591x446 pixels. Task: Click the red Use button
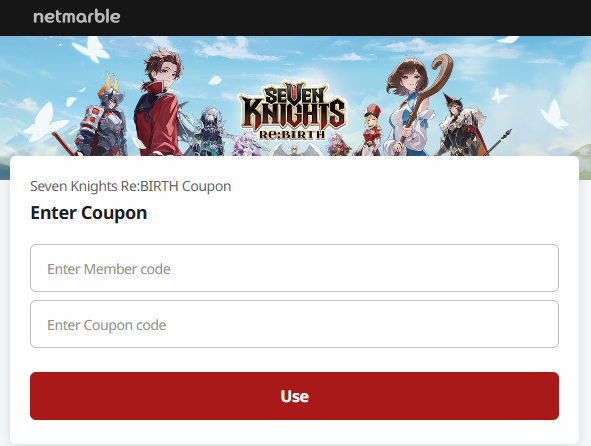click(x=294, y=396)
